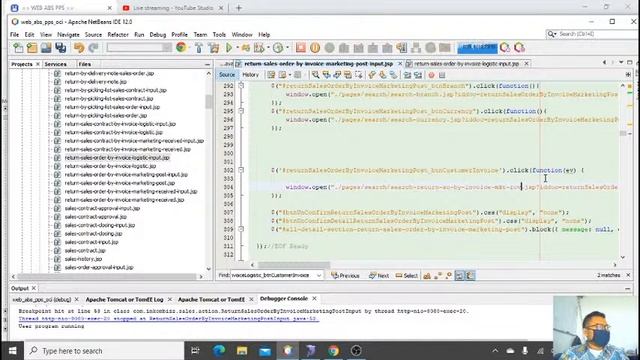Switch to return-sales-order-by-invoice-logistic-input.jsp editor tab

[467, 64]
